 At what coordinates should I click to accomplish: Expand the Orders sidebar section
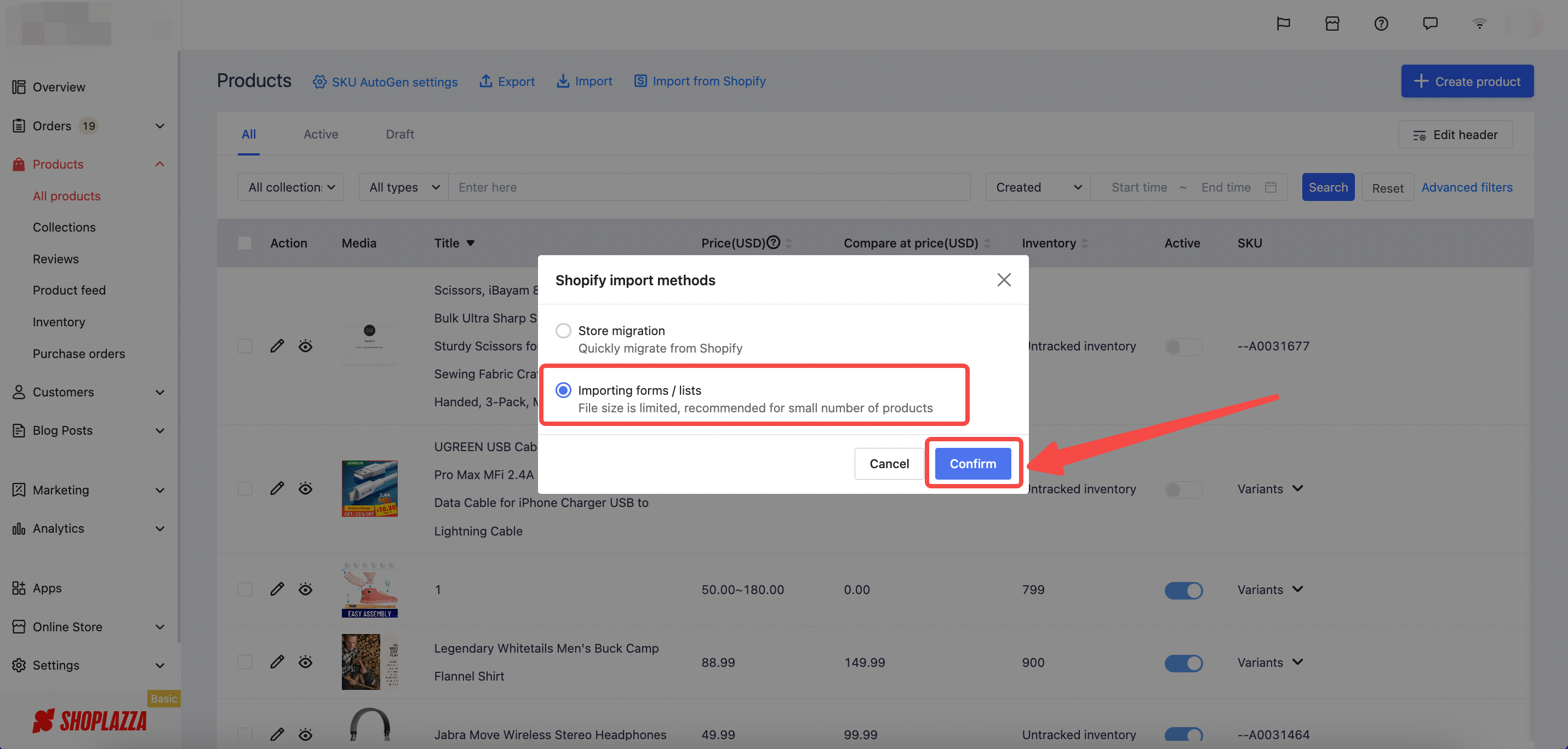159,126
